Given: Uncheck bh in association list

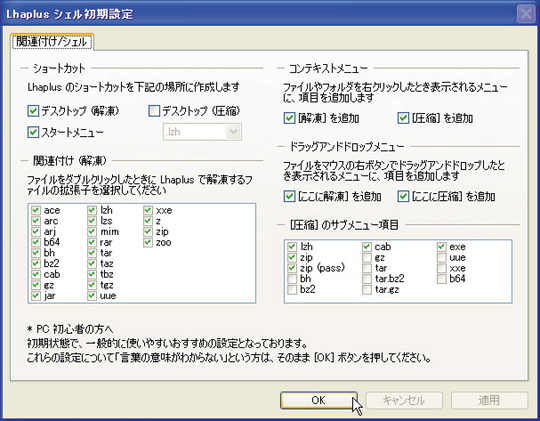Looking at the screenshot, I should point(36,253).
